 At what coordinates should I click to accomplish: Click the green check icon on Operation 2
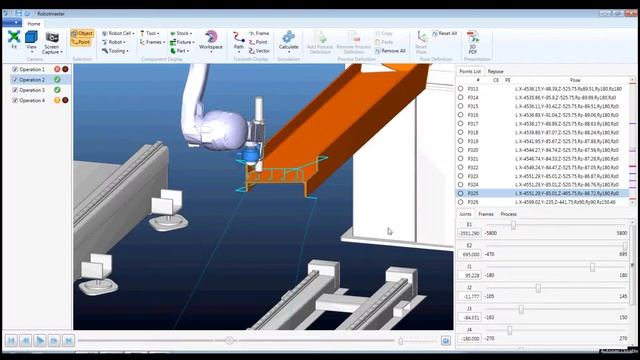coord(57,80)
